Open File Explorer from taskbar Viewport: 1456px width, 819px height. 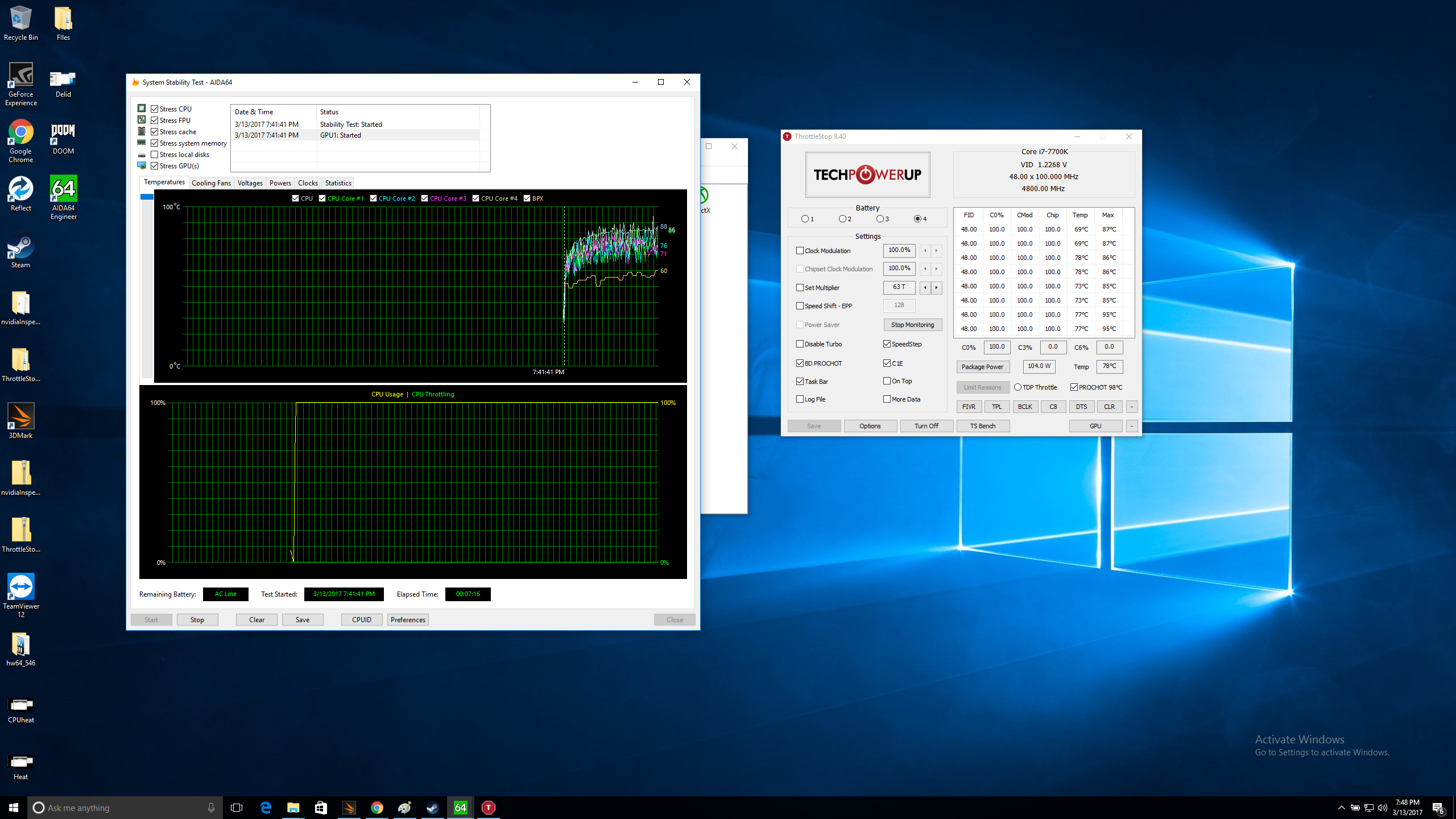(293, 808)
